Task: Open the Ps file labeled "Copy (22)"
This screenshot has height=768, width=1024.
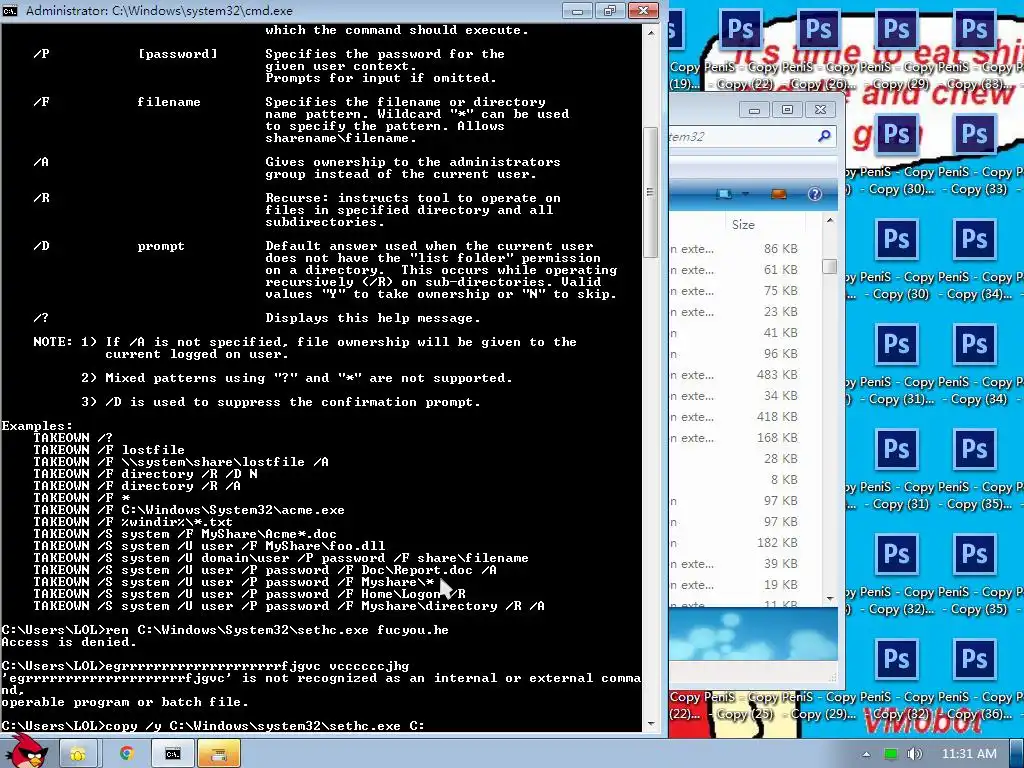Action: [741, 29]
